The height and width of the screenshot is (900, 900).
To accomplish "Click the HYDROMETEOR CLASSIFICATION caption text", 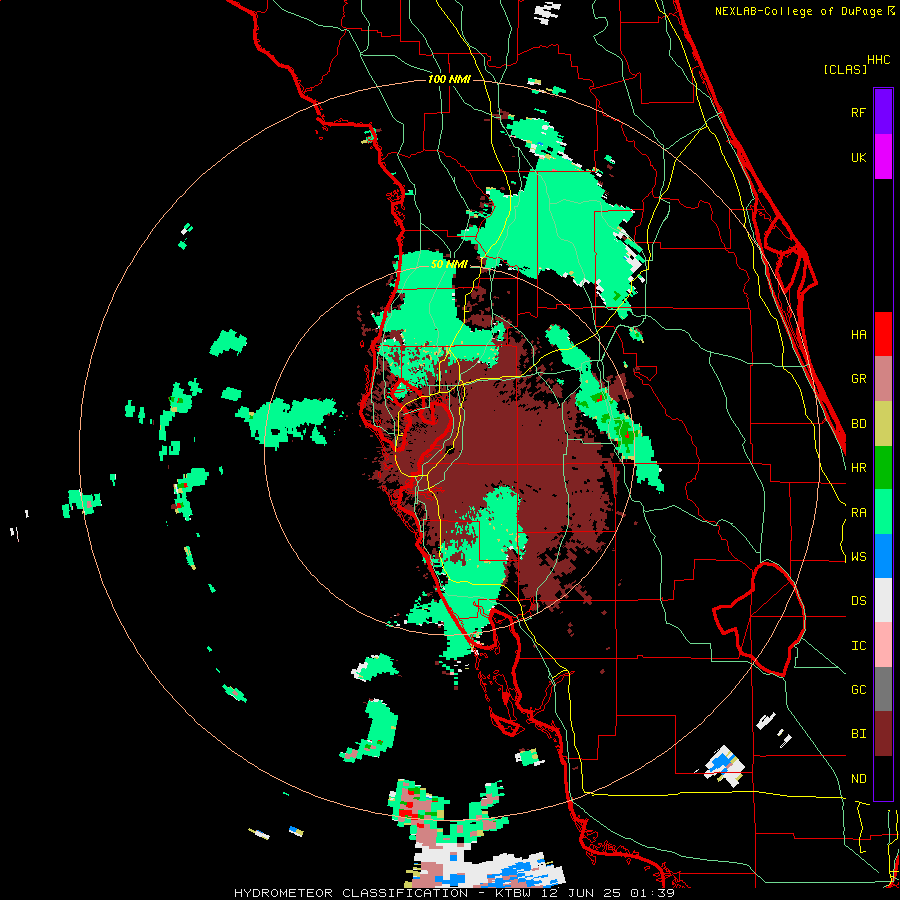I will pos(351,893).
